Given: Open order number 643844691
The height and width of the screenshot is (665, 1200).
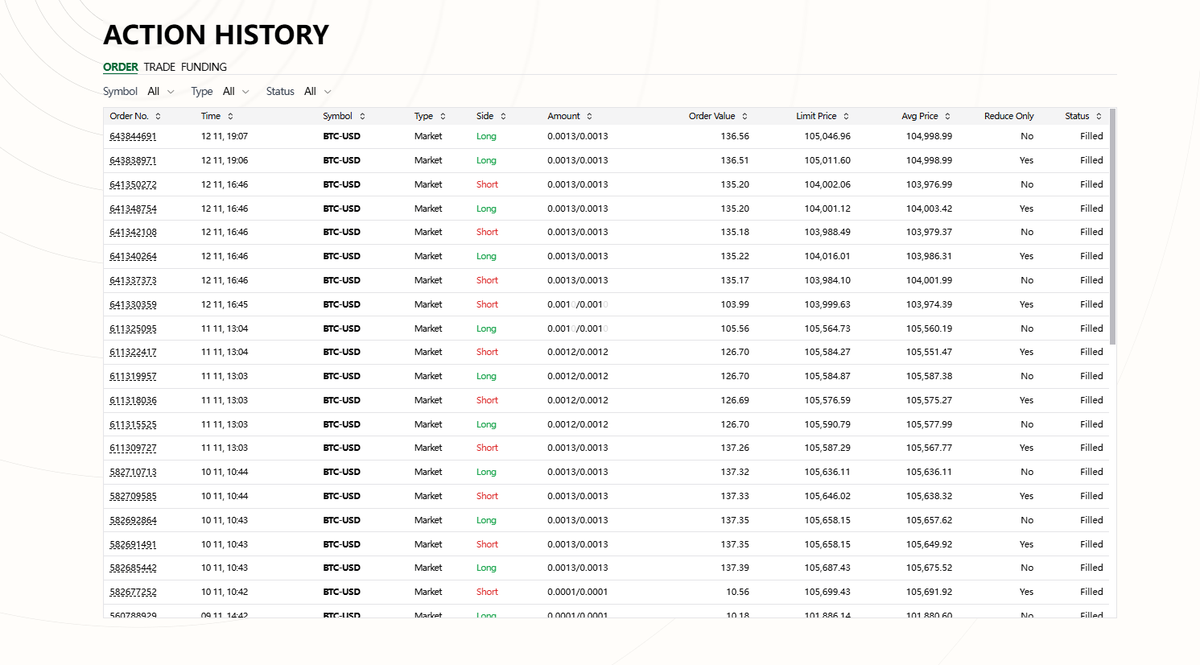Looking at the screenshot, I should (x=133, y=136).
